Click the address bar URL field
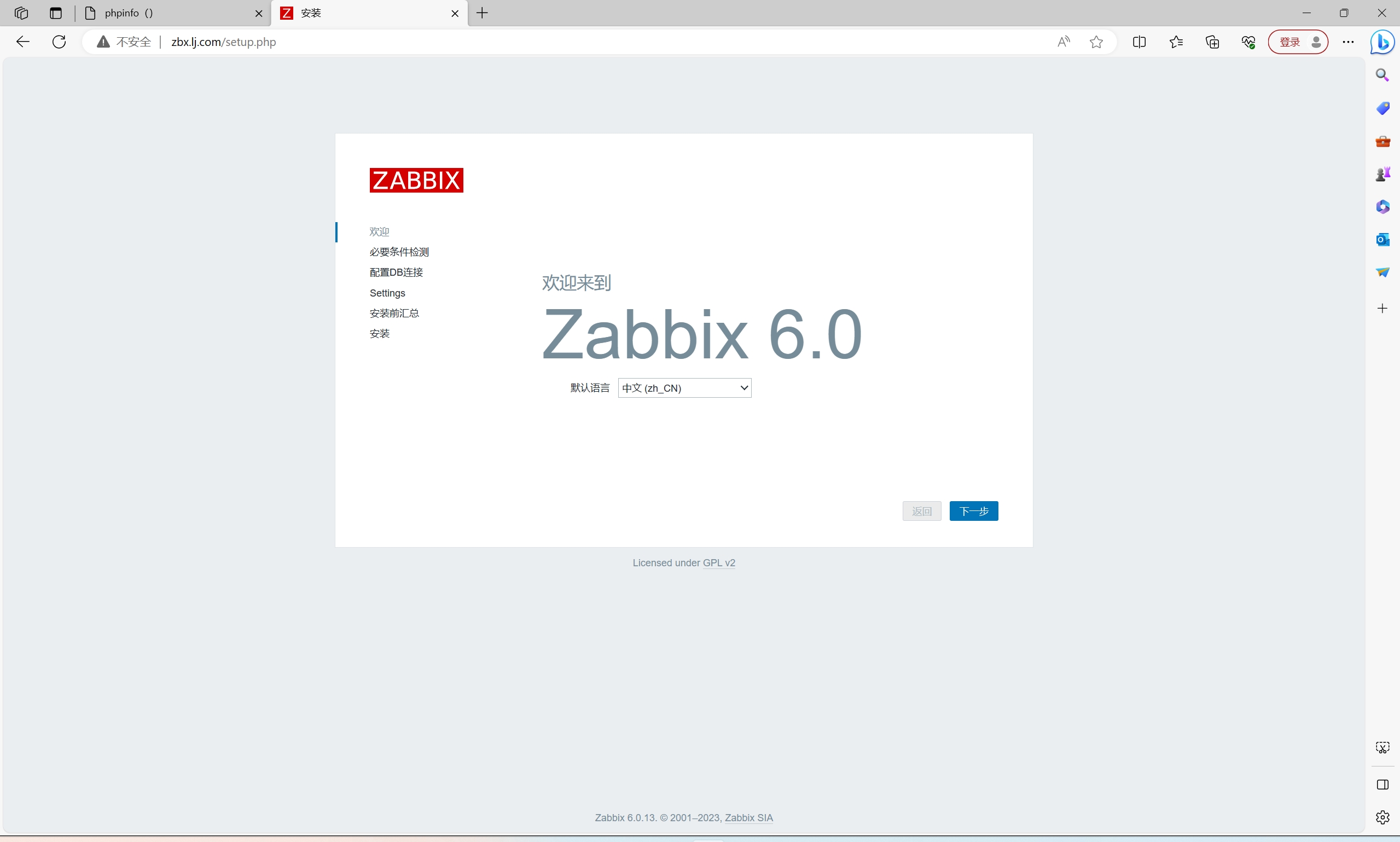 [510, 42]
